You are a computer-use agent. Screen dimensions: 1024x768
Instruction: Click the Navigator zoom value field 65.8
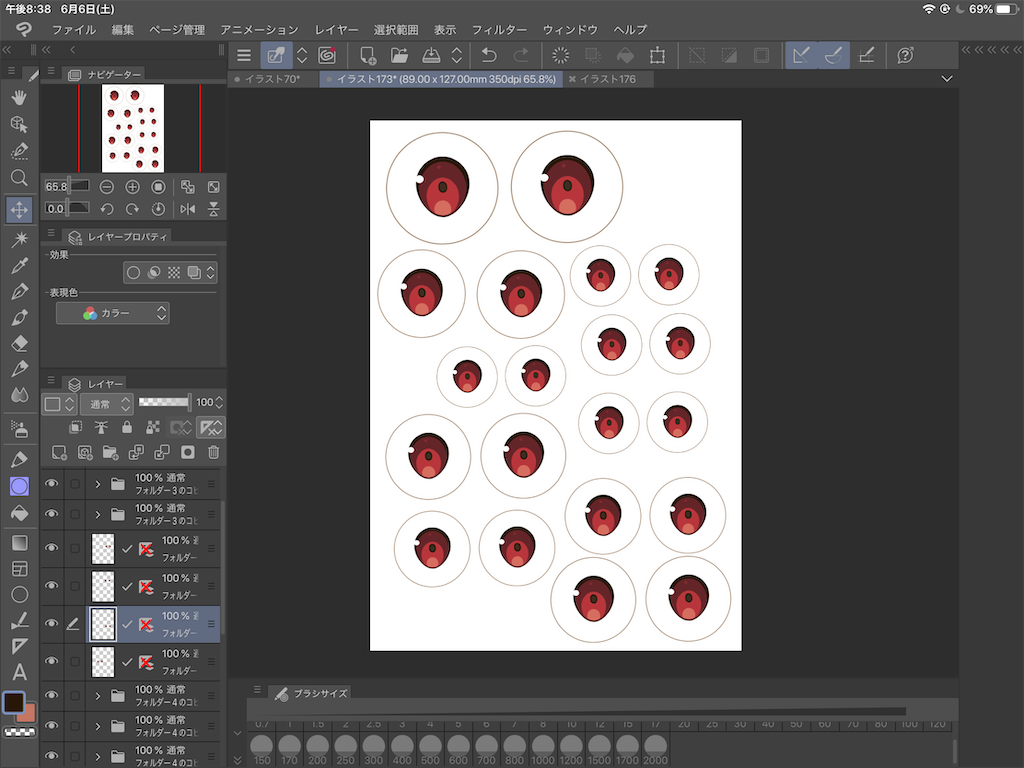point(56,187)
